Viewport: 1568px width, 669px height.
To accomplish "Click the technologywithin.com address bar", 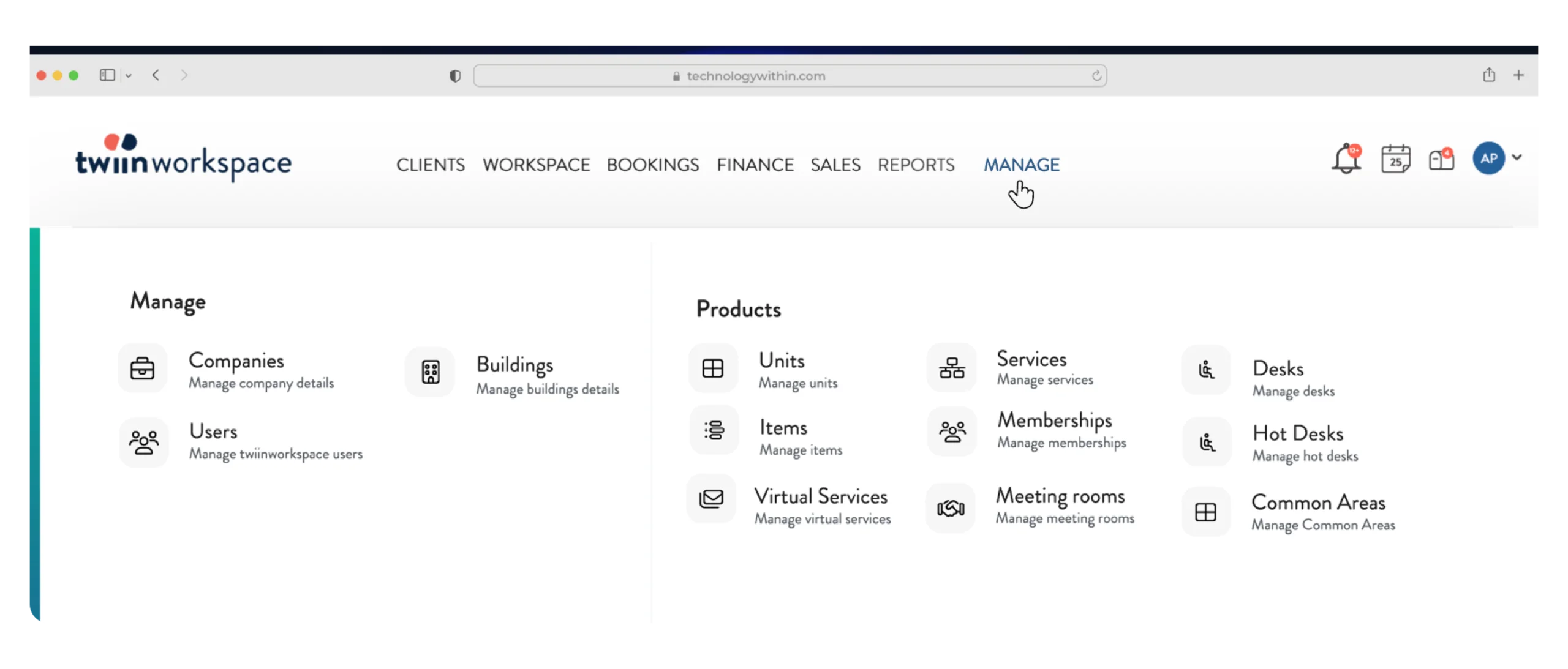I will 789,76.
